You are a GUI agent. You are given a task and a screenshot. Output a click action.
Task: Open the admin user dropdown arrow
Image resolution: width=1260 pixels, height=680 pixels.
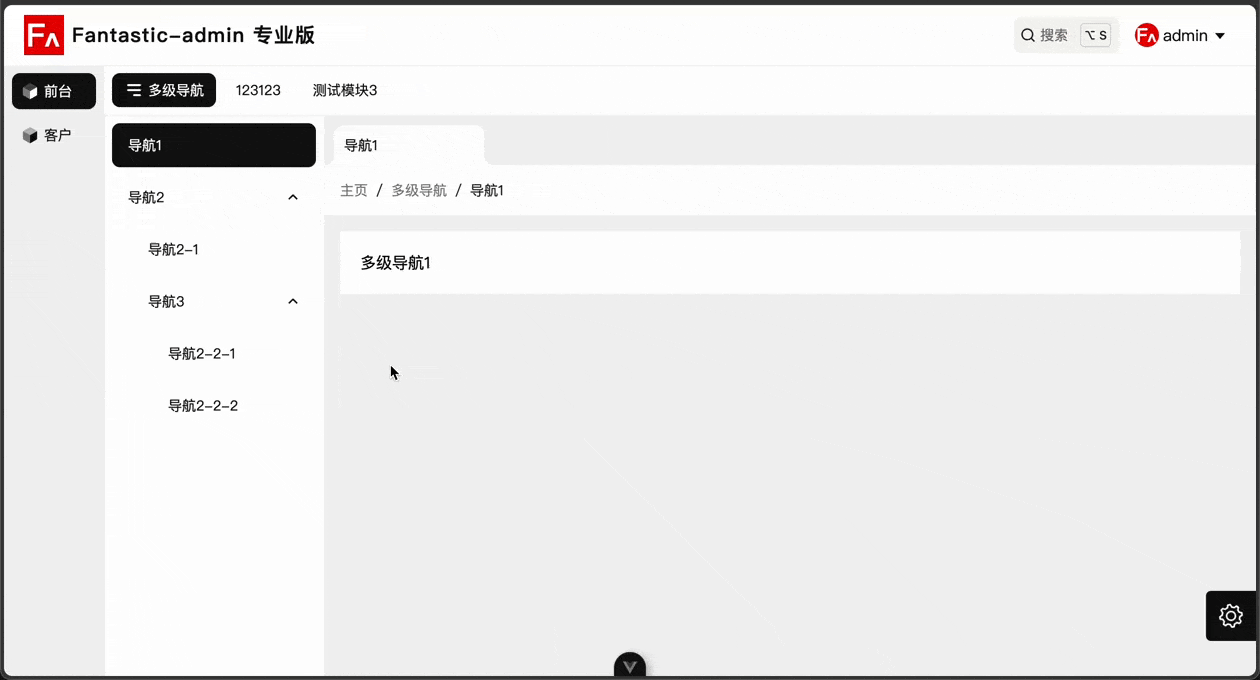tap(1220, 36)
